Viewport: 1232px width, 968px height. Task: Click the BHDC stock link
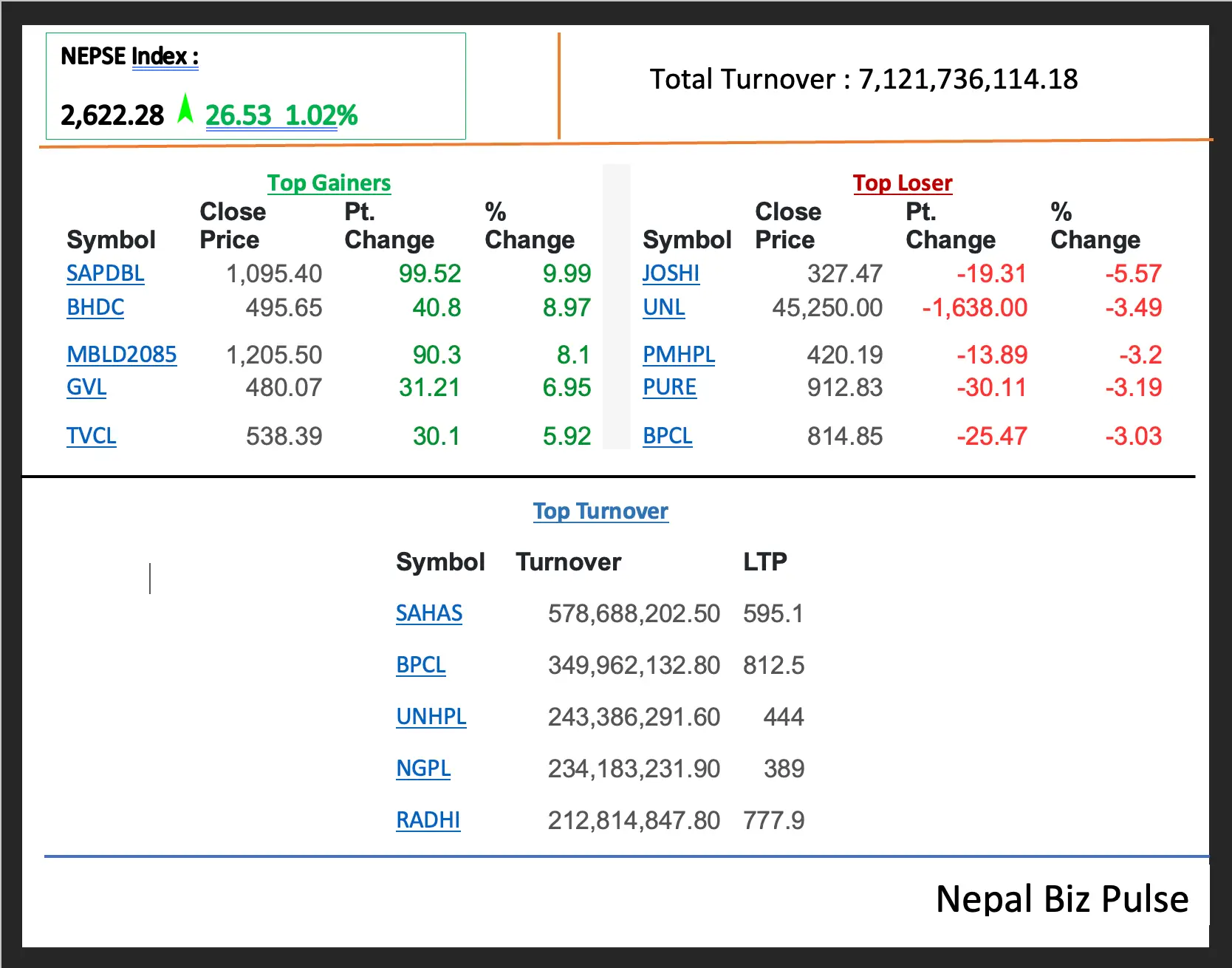point(95,307)
